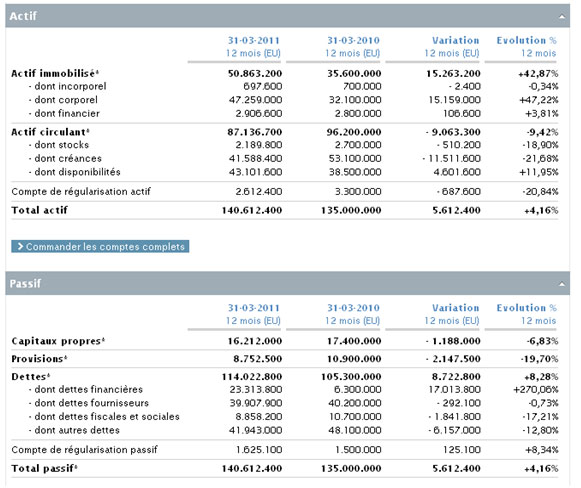Collapse the Actif section with its arrow
Viewport: 581px width, 488px height.
(x=562, y=16)
